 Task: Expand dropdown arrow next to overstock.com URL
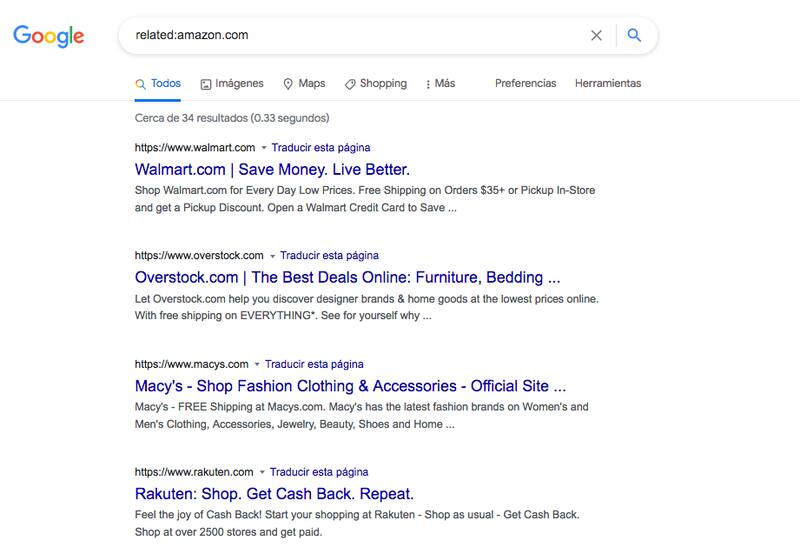[x=272, y=256]
